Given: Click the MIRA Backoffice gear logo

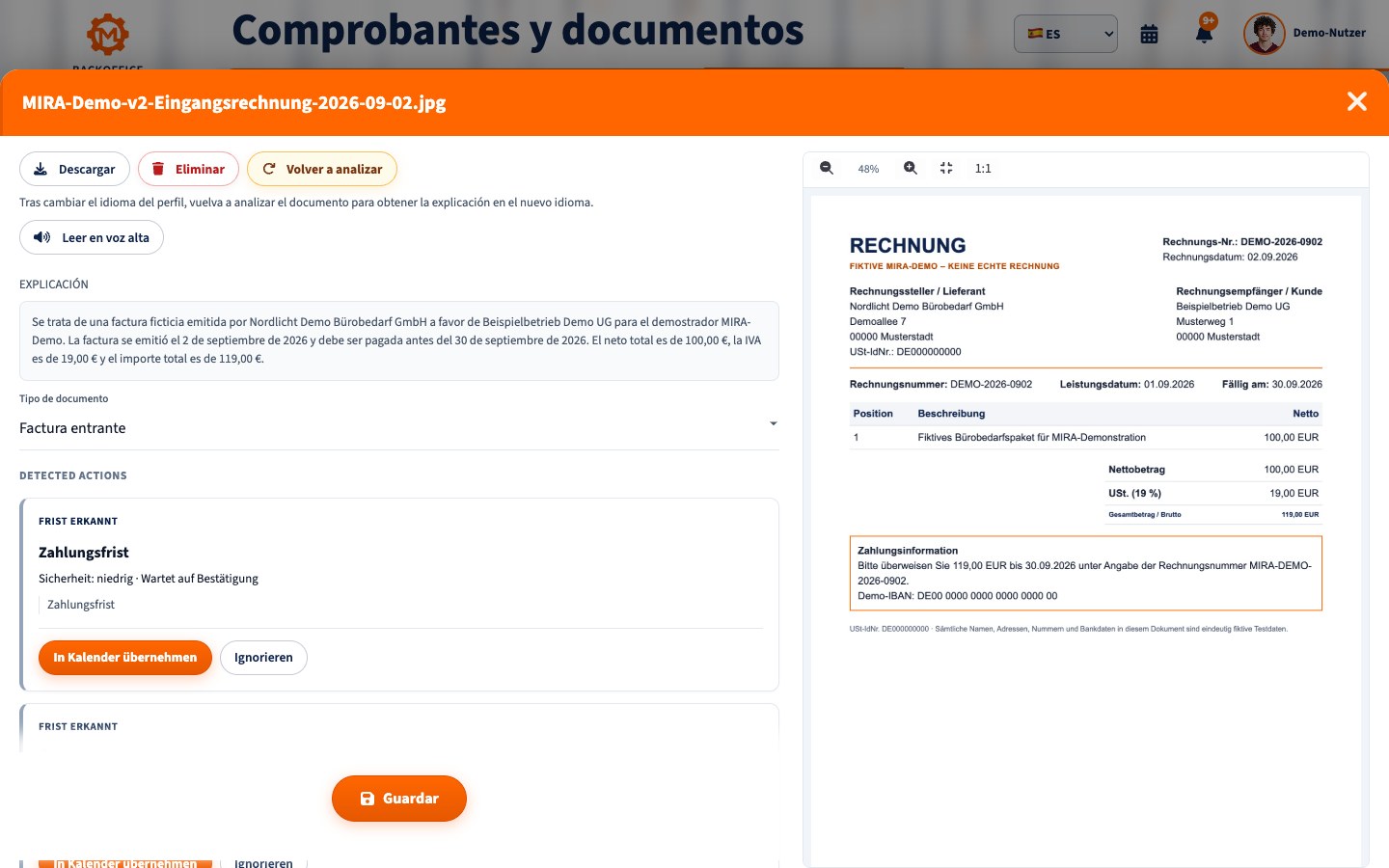Looking at the screenshot, I should pos(108,36).
